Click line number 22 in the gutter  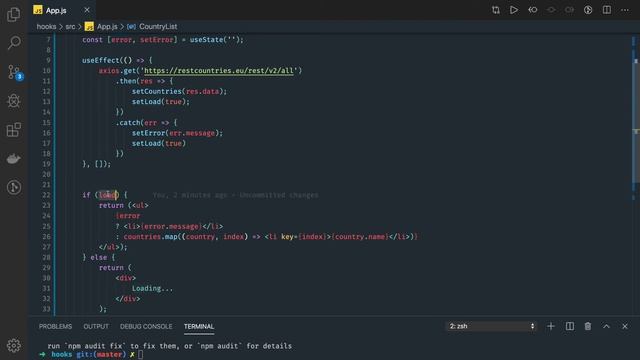(46, 195)
